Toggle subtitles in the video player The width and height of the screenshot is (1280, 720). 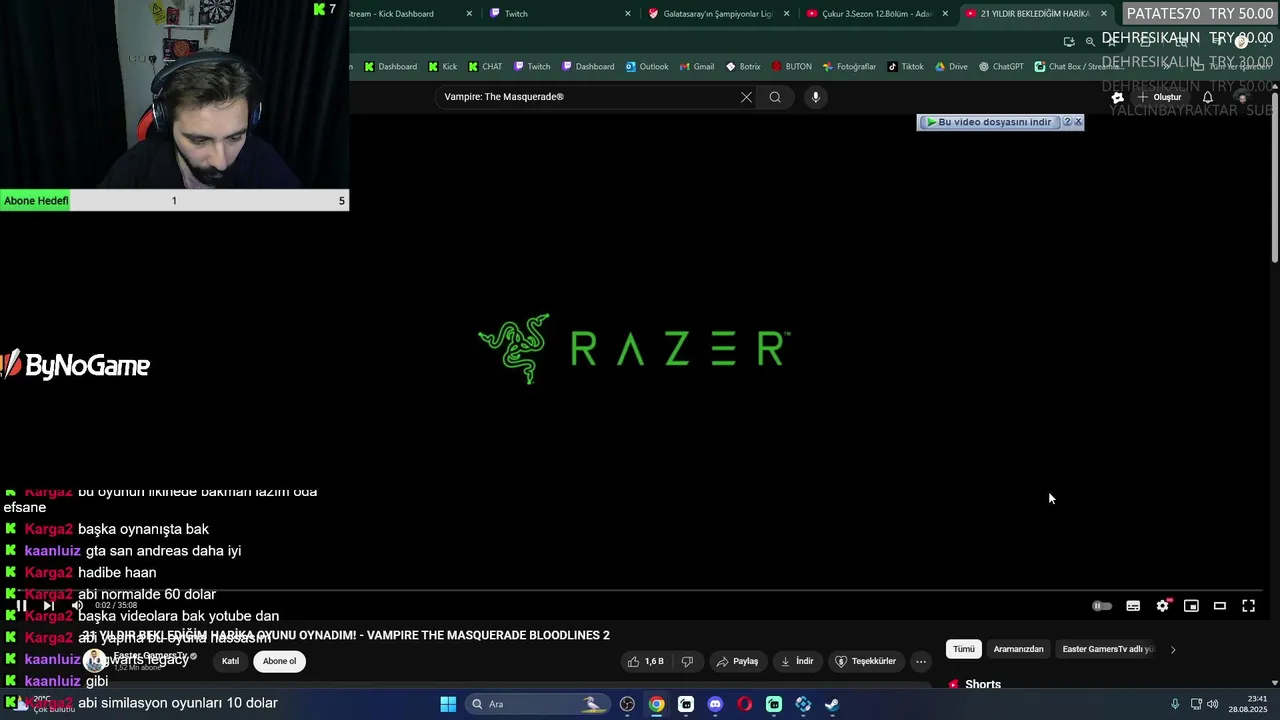coord(1133,606)
